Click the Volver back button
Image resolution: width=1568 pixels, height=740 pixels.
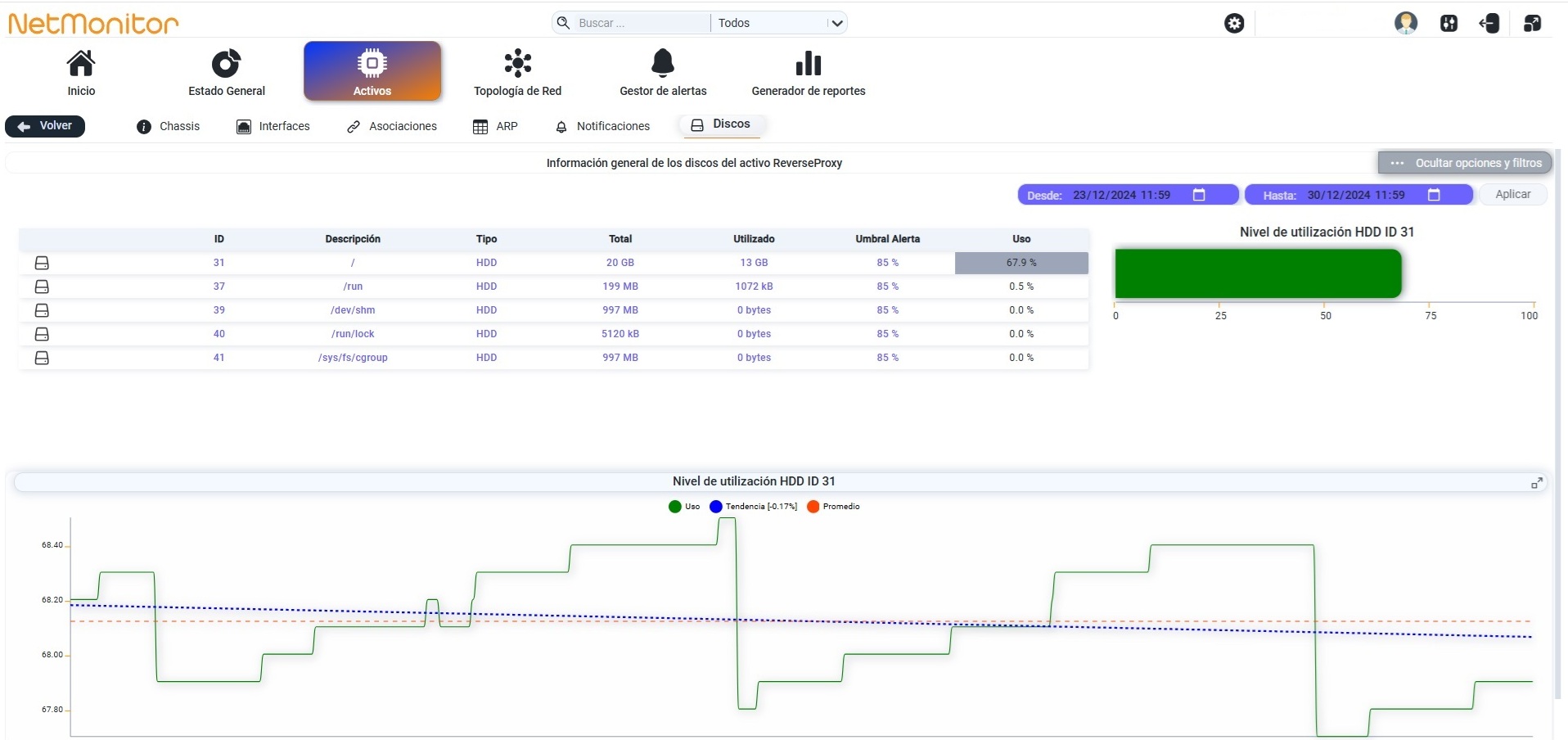pos(45,126)
